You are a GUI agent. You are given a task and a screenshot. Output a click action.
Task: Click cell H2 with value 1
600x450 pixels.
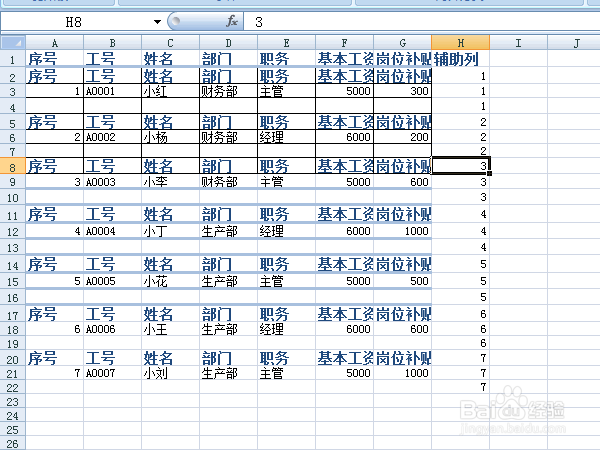(461, 76)
